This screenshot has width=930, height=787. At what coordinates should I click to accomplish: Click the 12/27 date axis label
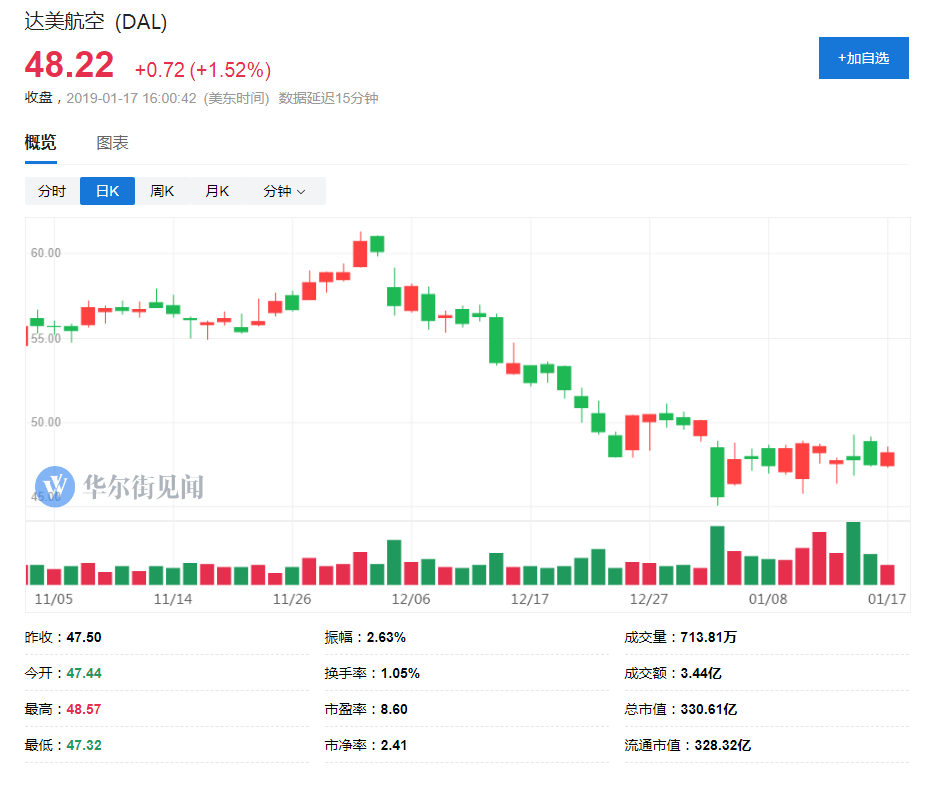649,599
